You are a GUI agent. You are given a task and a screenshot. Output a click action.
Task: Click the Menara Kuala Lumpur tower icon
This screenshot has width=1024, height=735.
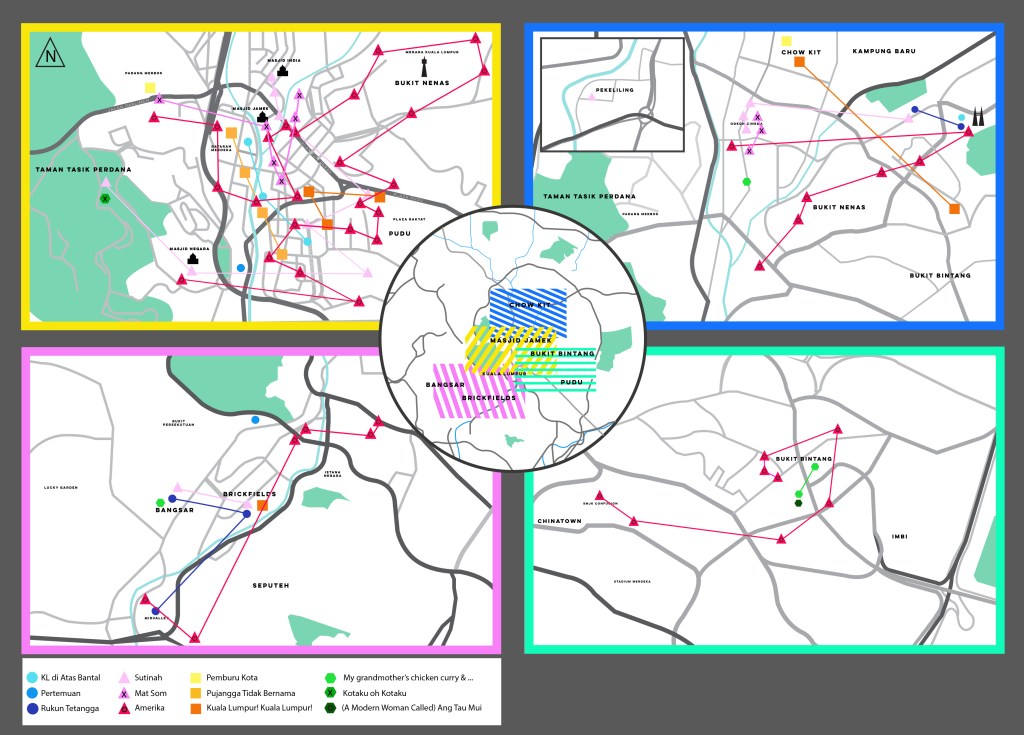[x=425, y=67]
